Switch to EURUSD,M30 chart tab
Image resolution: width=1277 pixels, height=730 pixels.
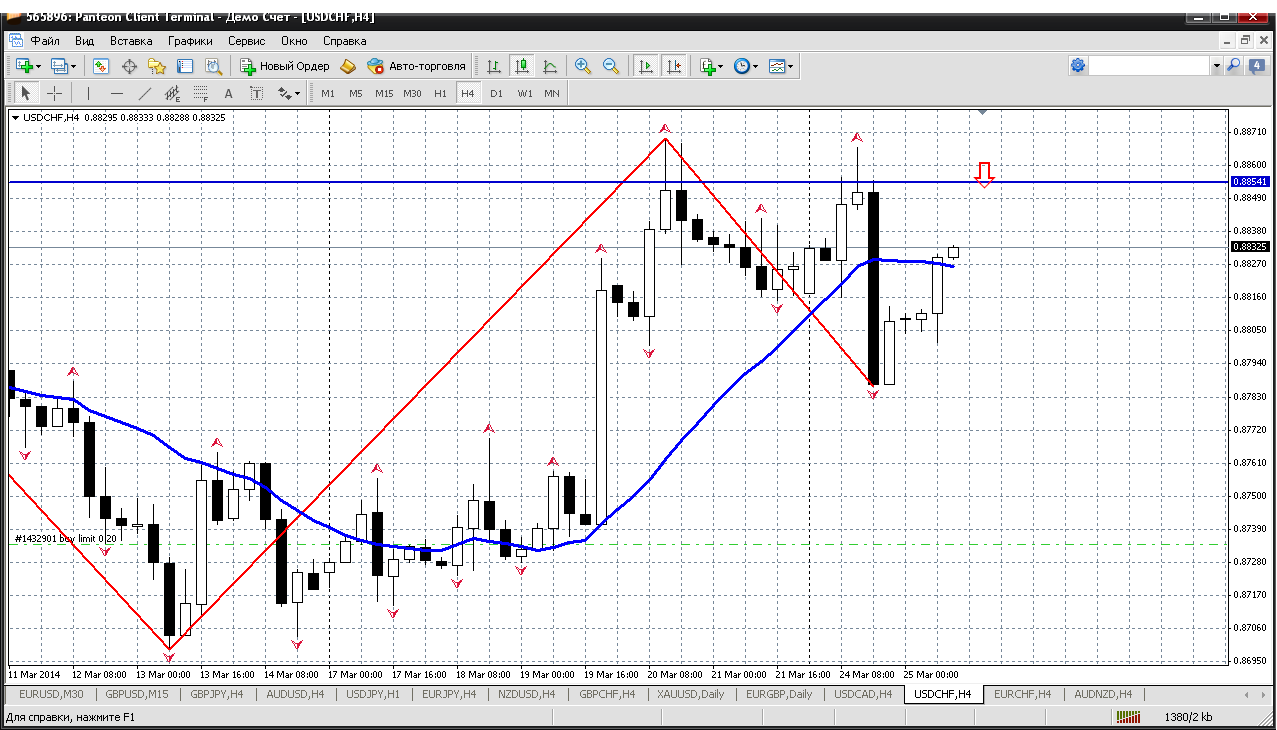tap(51, 694)
